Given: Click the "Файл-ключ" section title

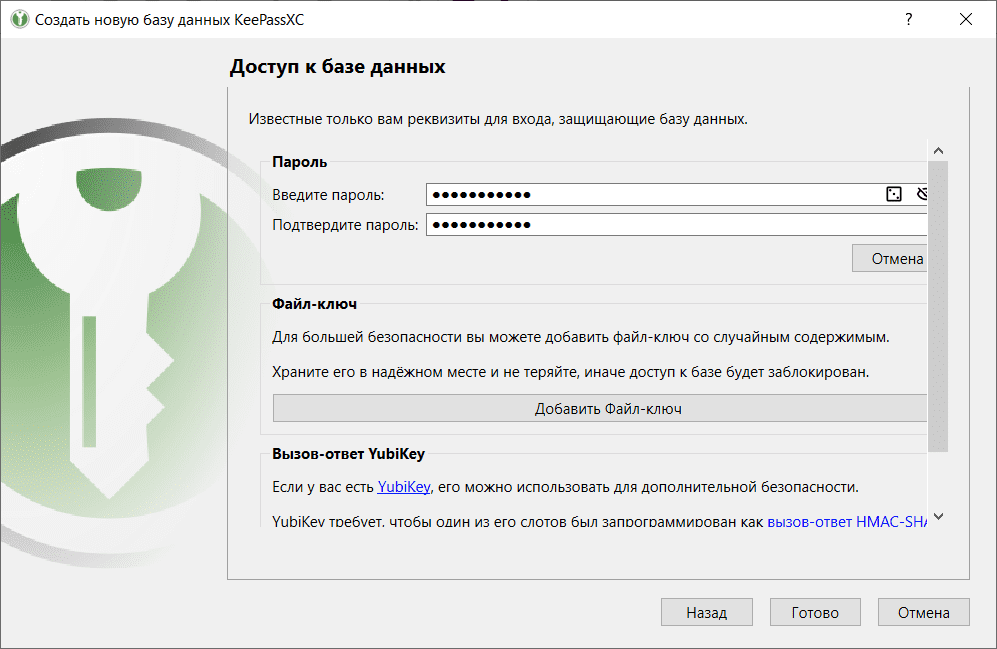Looking at the screenshot, I should [x=314, y=304].
